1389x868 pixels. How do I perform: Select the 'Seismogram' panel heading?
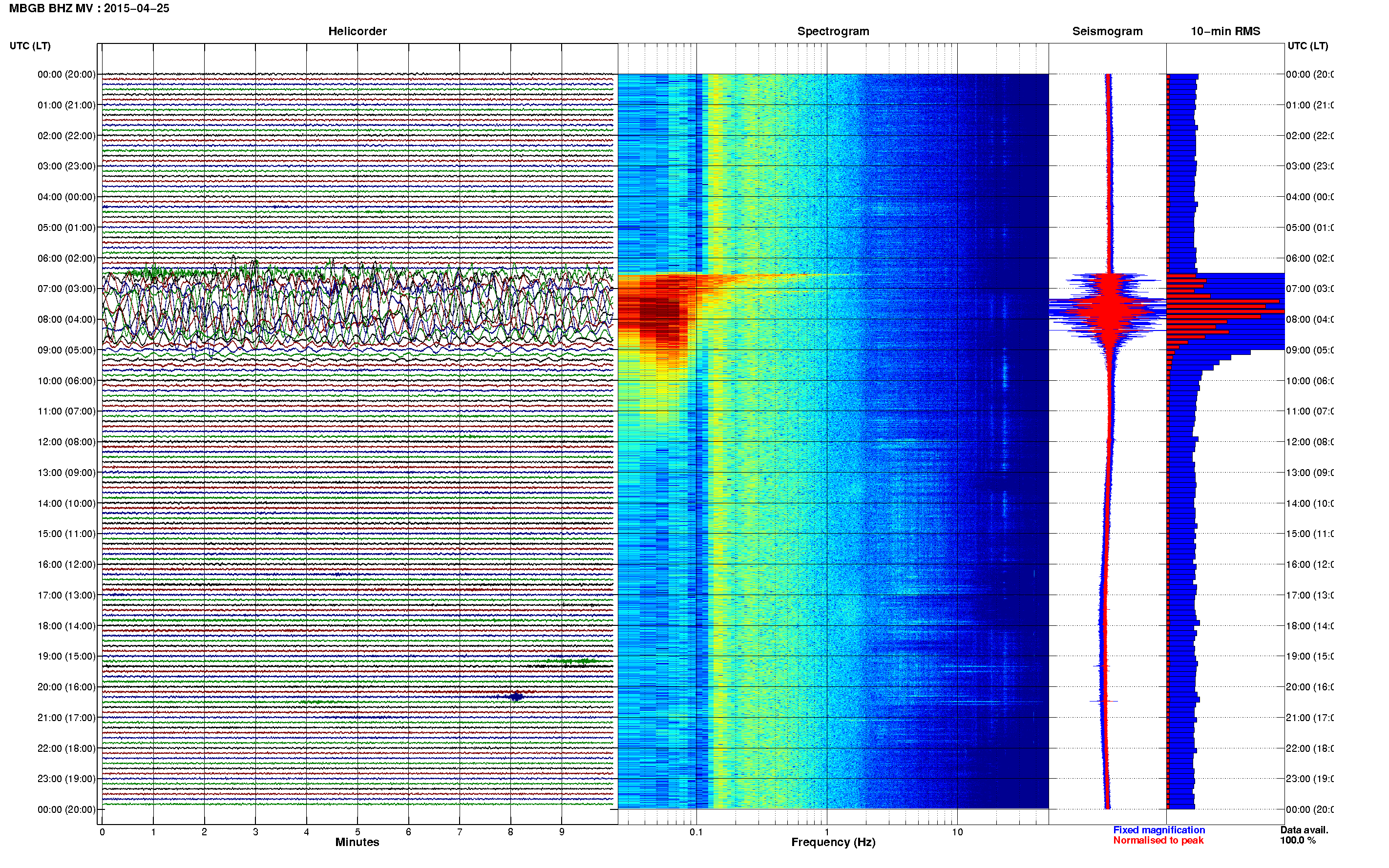click(1107, 31)
